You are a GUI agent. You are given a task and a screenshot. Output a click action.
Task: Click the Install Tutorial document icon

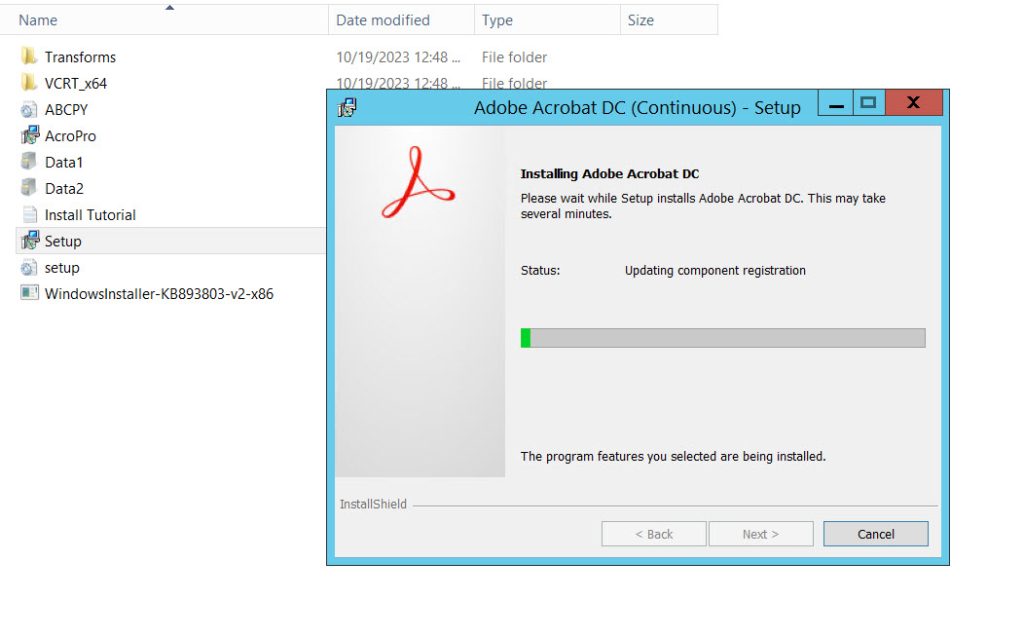[29, 214]
